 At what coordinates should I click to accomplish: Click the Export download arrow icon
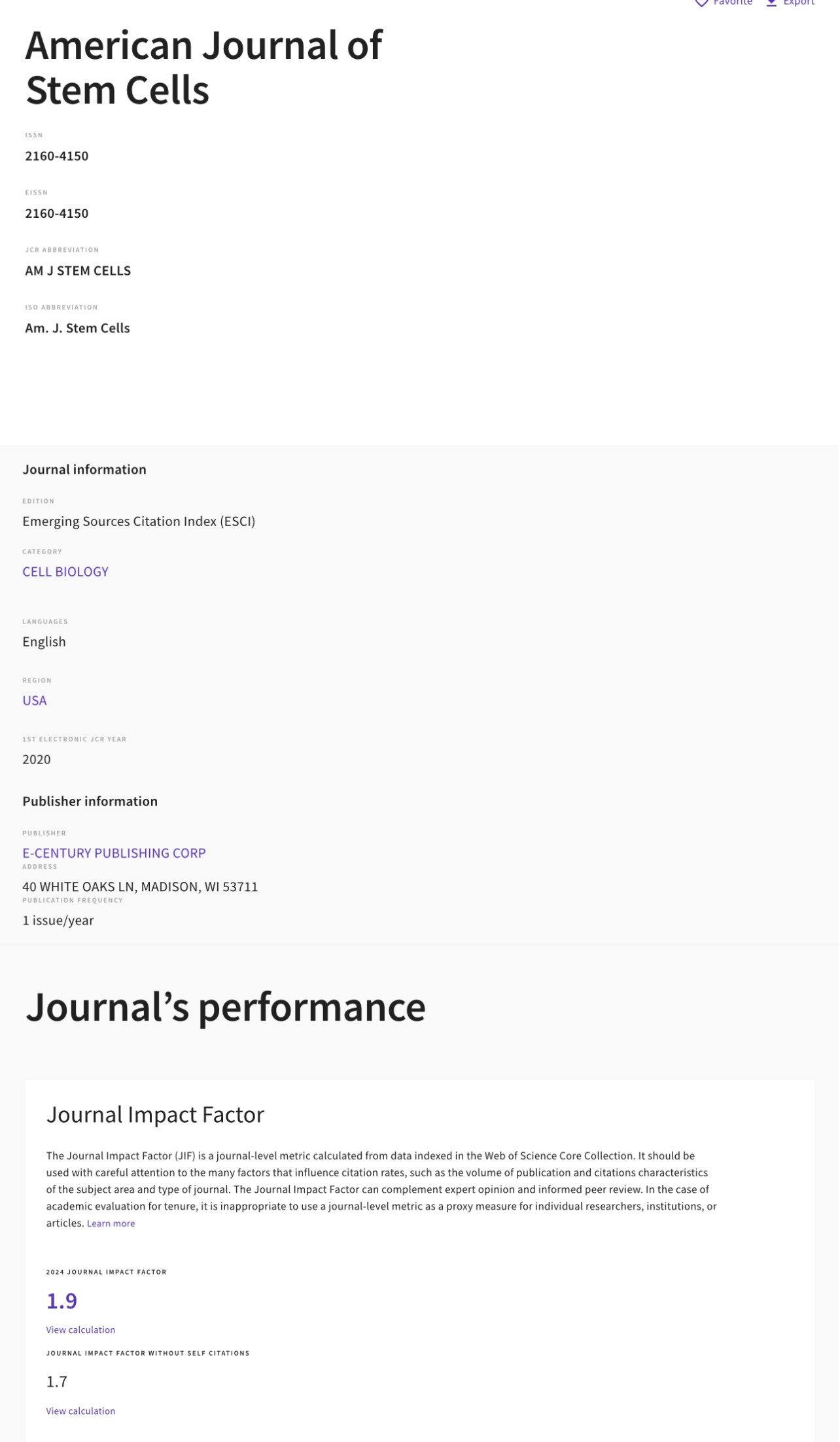click(772, 3)
